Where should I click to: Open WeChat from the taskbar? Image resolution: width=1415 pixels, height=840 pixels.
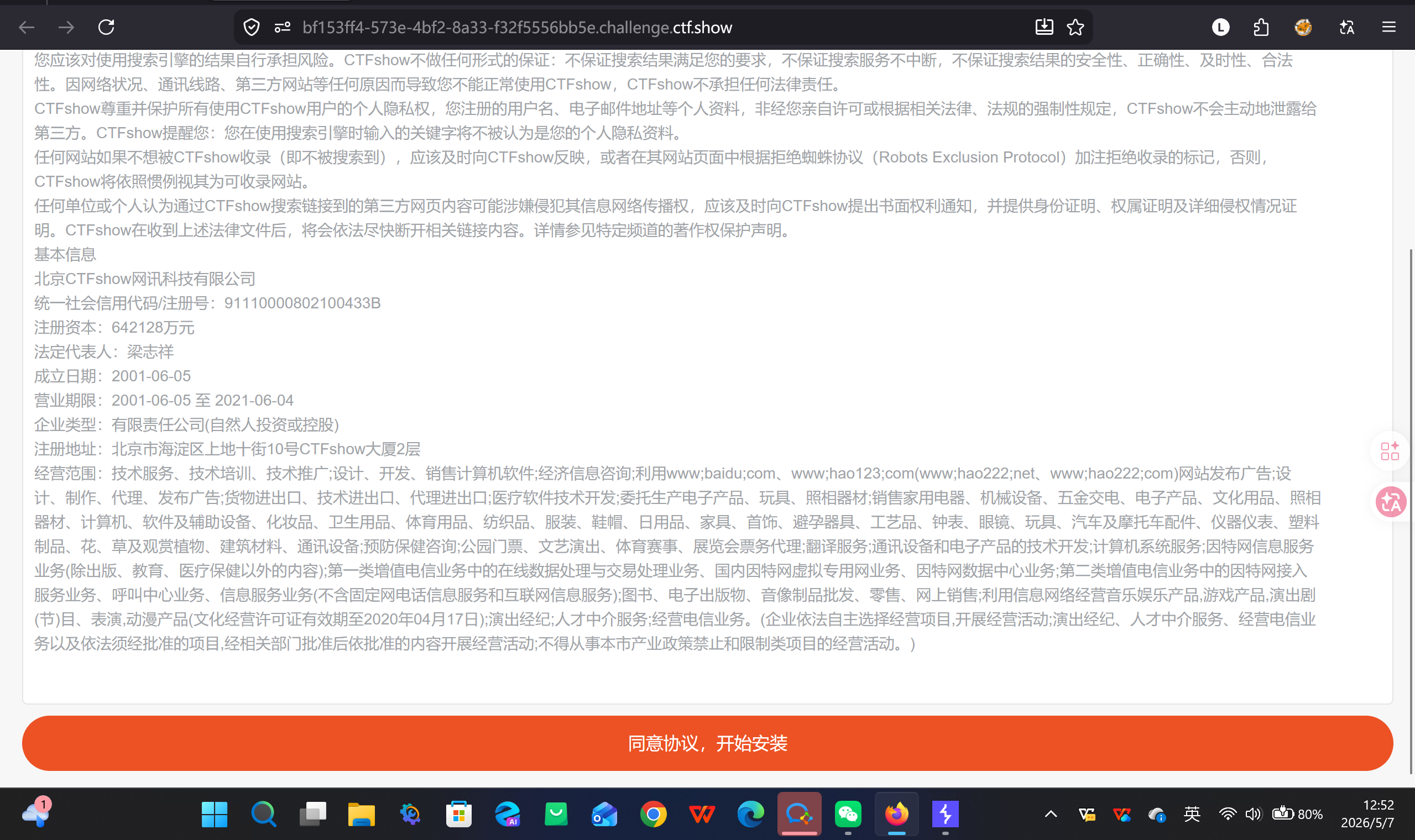[848, 815]
